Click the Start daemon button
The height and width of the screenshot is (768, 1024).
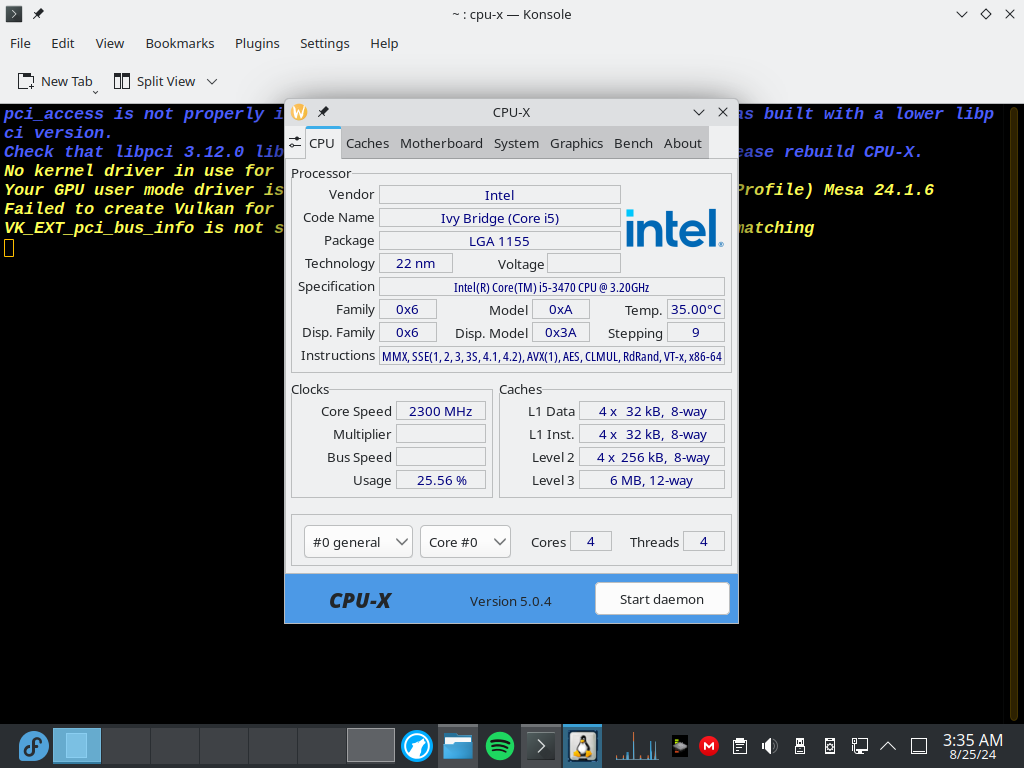tap(662, 599)
